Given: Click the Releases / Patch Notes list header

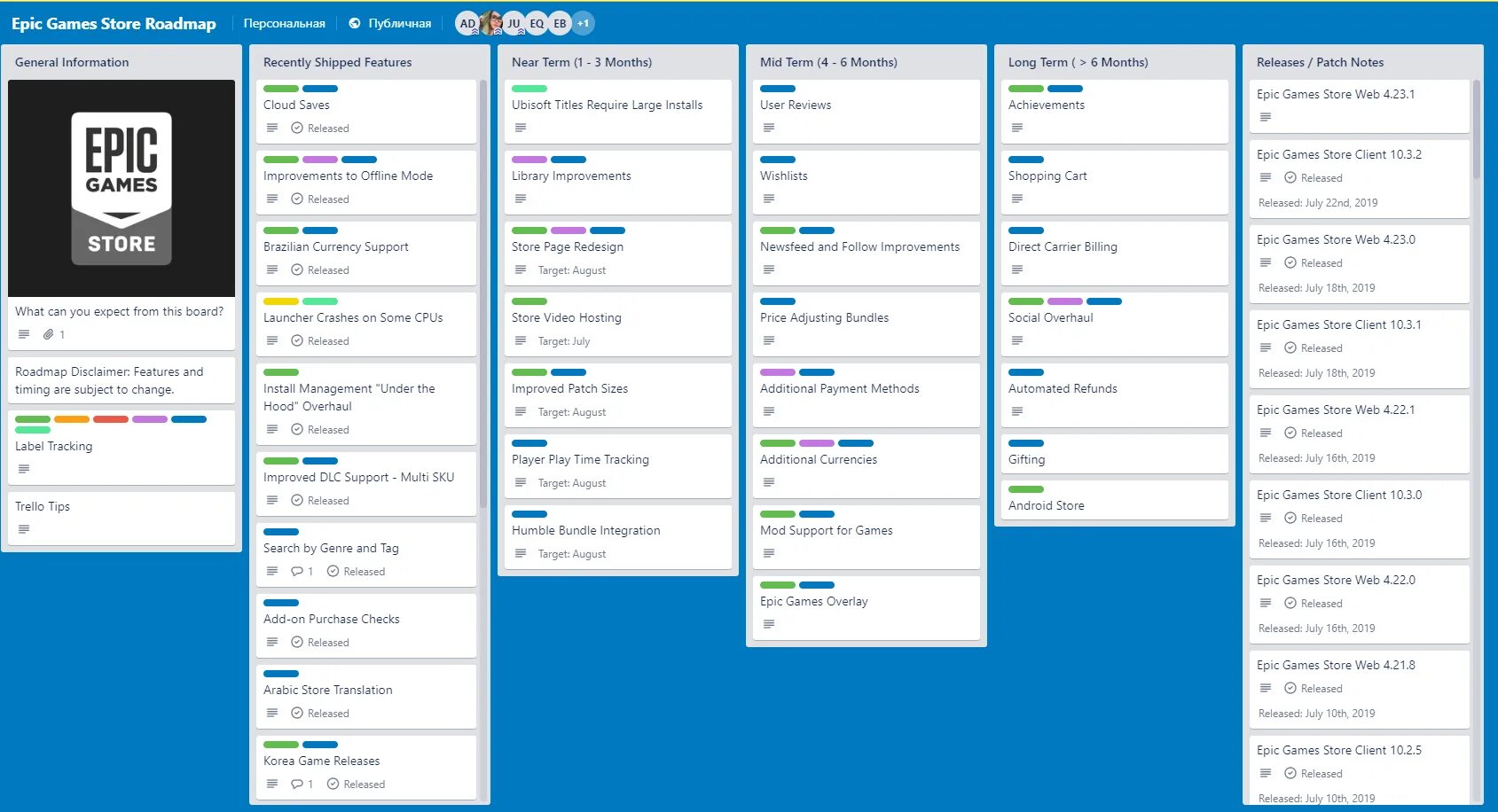Looking at the screenshot, I should point(1320,62).
